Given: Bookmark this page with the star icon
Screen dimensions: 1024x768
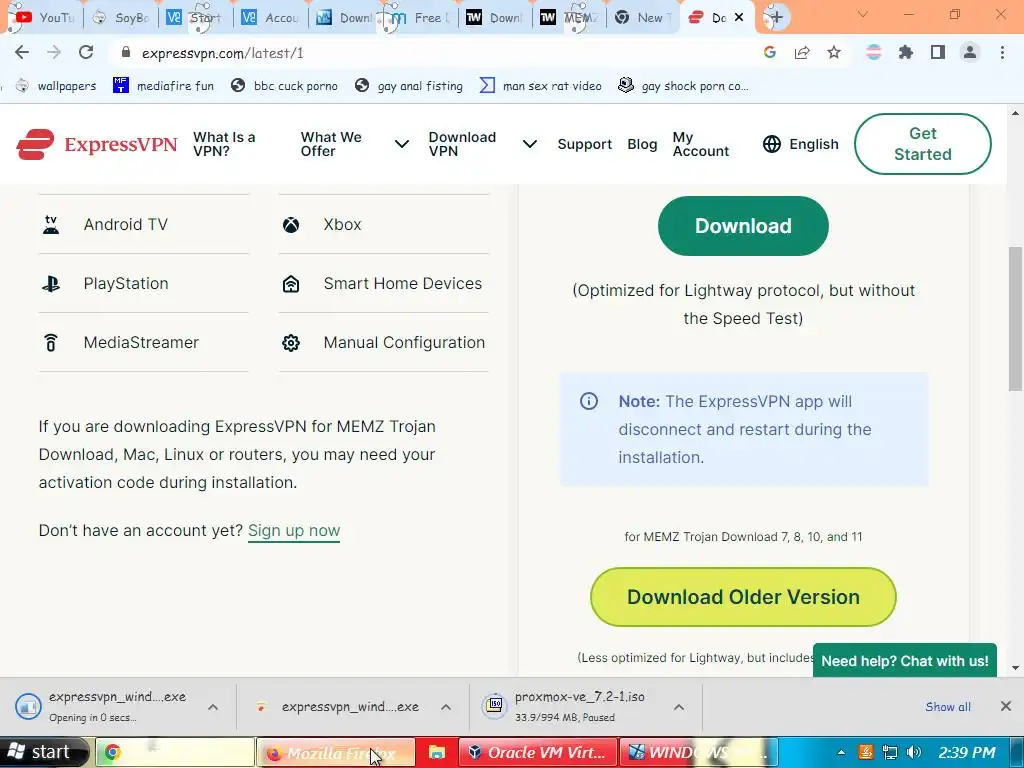Looking at the screenshot, I should pyautogui.click(x=834, y=53).
